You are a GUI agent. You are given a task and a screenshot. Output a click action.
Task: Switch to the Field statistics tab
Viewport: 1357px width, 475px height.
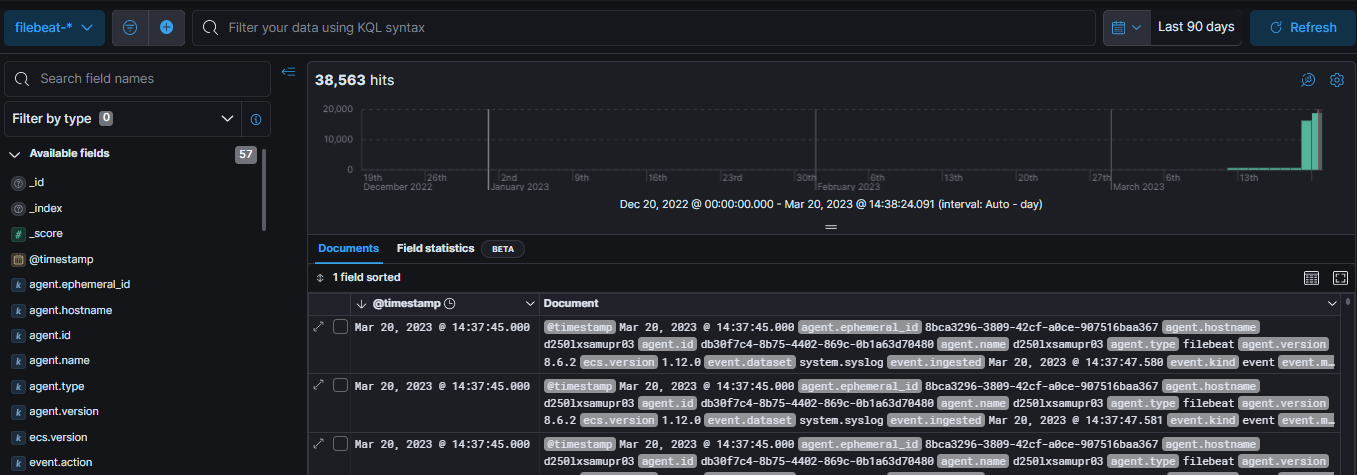435,248
